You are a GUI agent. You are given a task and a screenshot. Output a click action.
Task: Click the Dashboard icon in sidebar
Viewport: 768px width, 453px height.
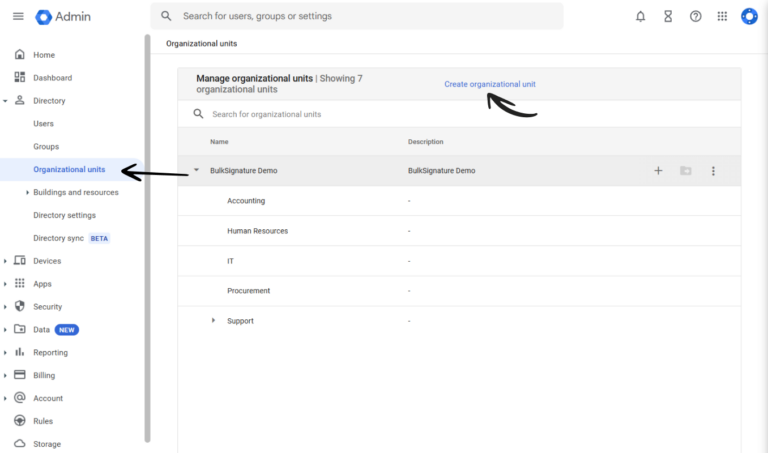pyautogui.click(x=20, y=77)
